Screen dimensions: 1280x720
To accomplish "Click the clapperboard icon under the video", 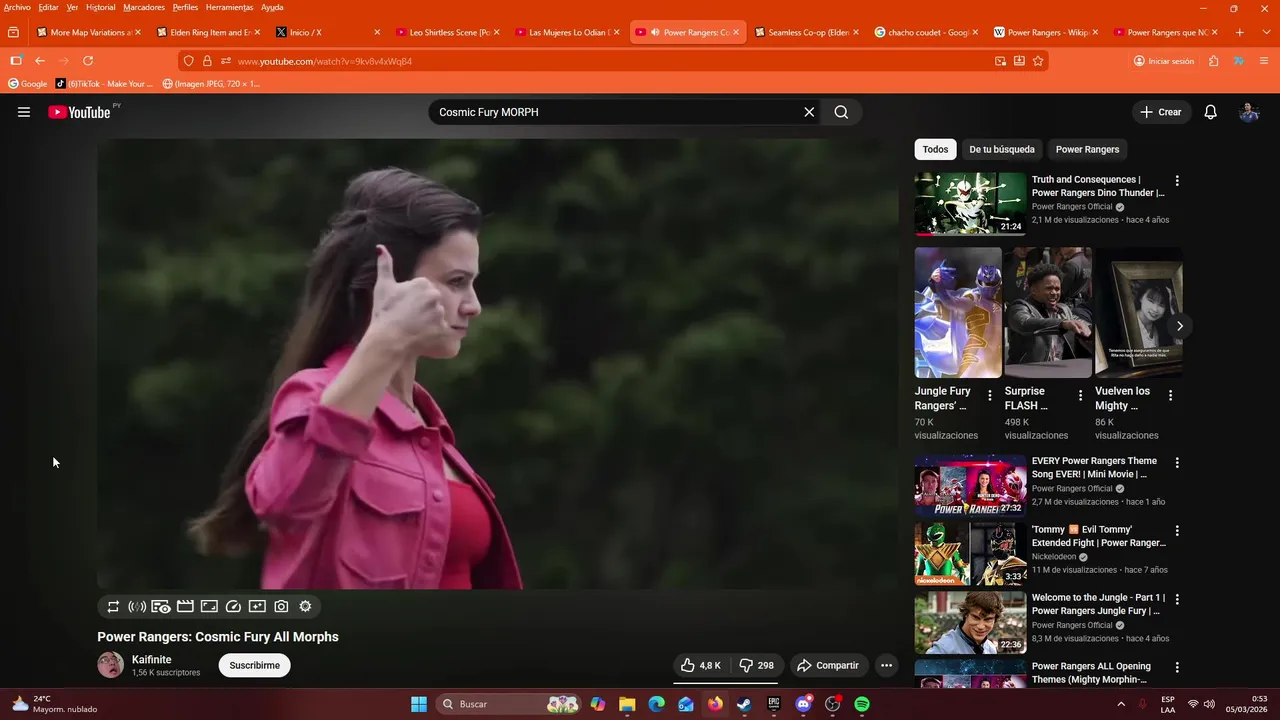I will click(185, 606).
